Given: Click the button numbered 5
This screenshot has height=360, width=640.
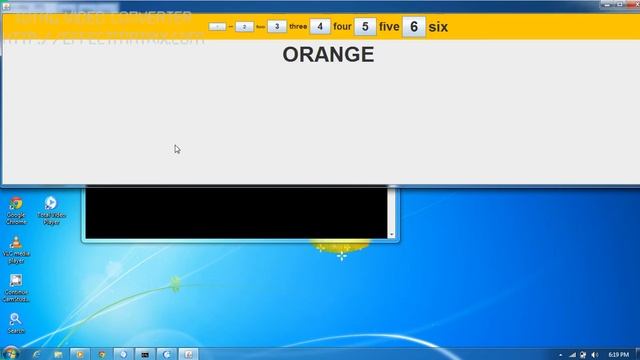Looking at the screenshot, I should pos(365,27).
